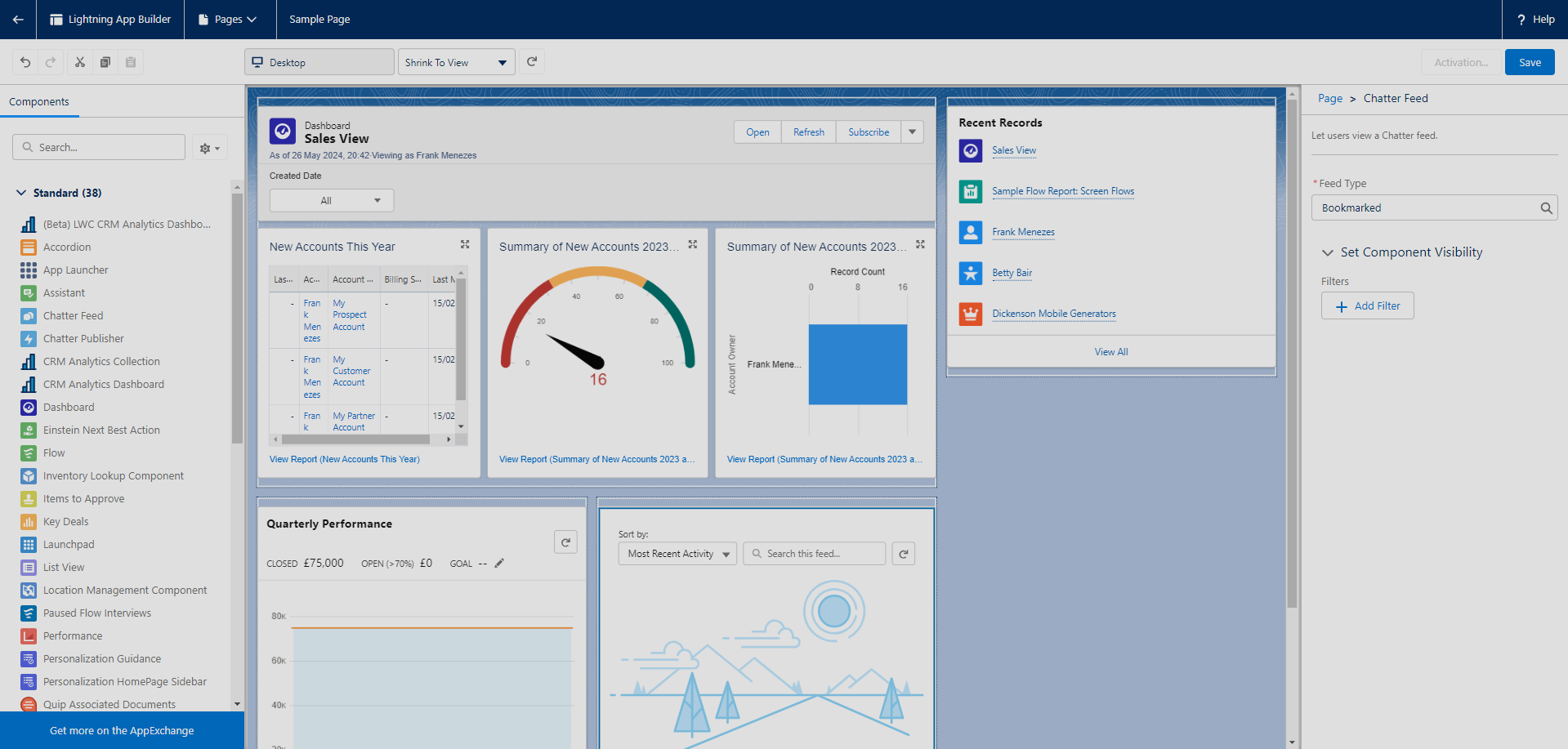1568x749 pixels.
Task: Select the Dashboard component icon
Action: click(x=29, y=408)
